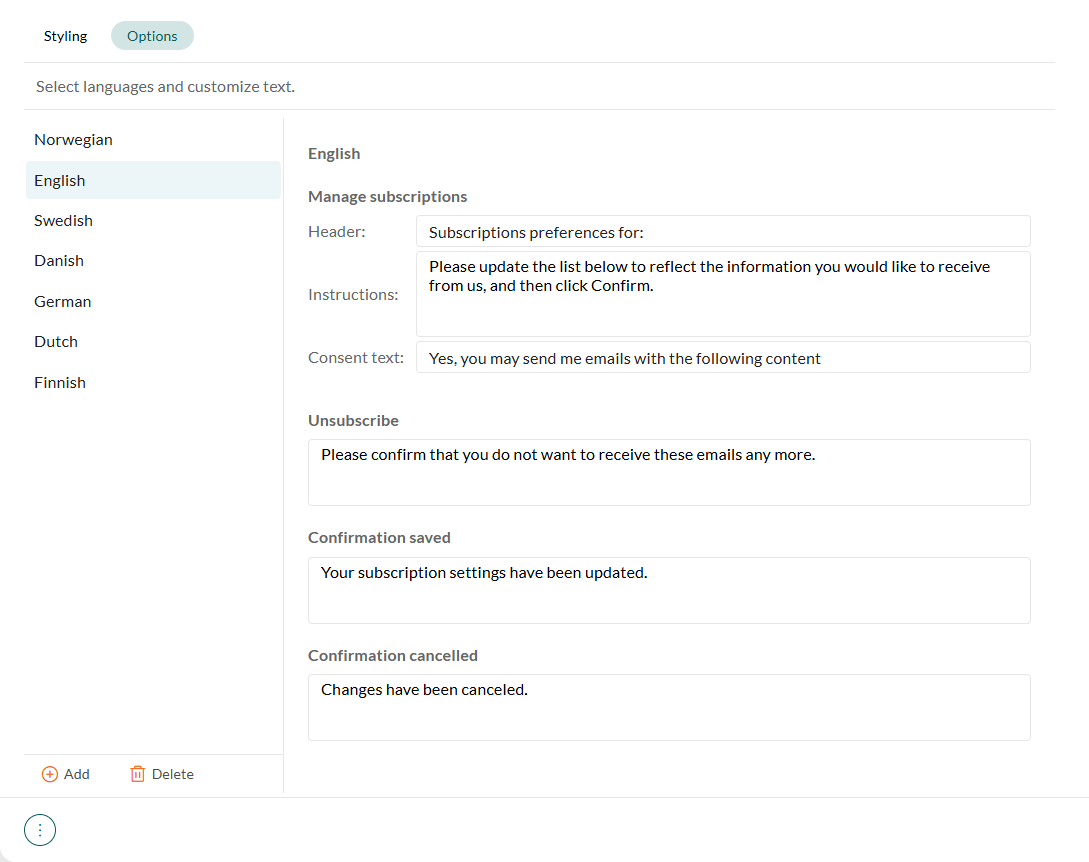Select Danish in the language list
This screenshot has height=862, width=1089.
click(x=153, y=261)
